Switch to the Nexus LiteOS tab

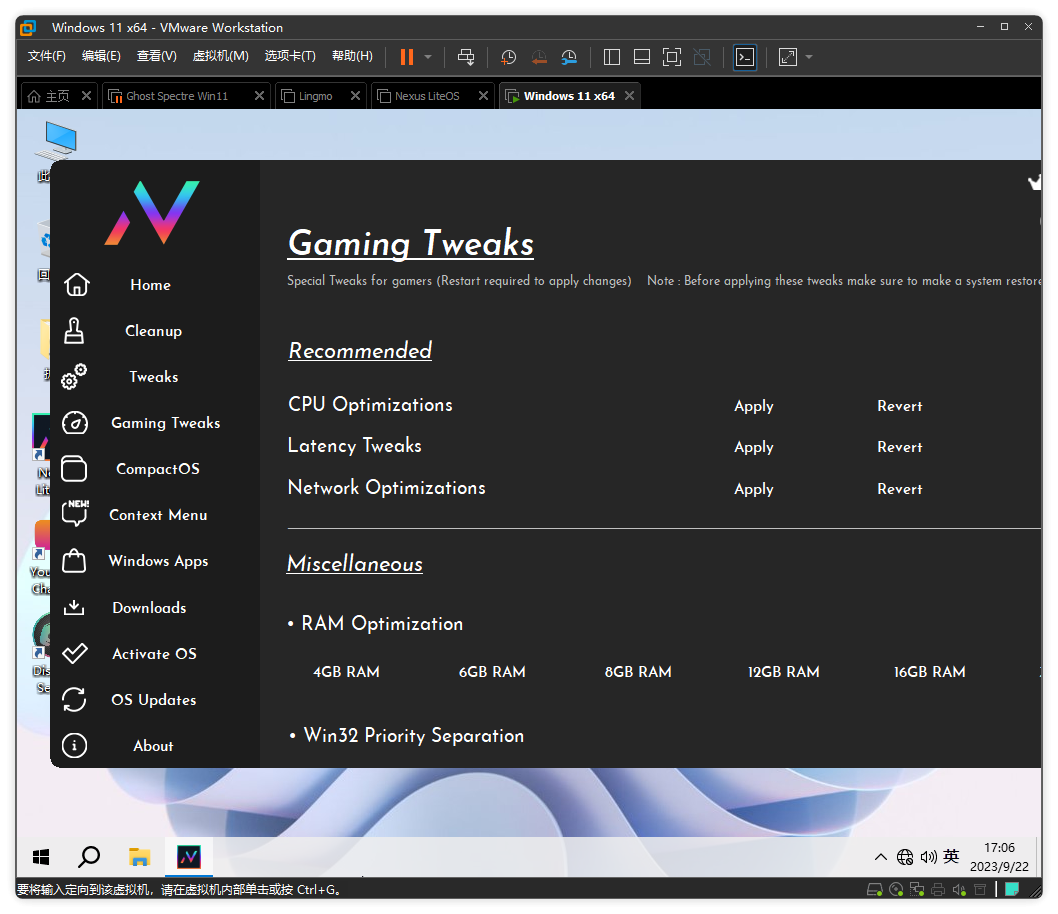[x=427, y=96]
